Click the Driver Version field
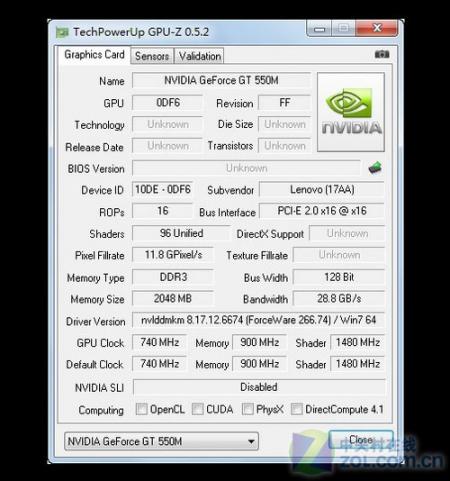Screen dimensions: 450x481 pyautogui.click(x=259, y=320)
